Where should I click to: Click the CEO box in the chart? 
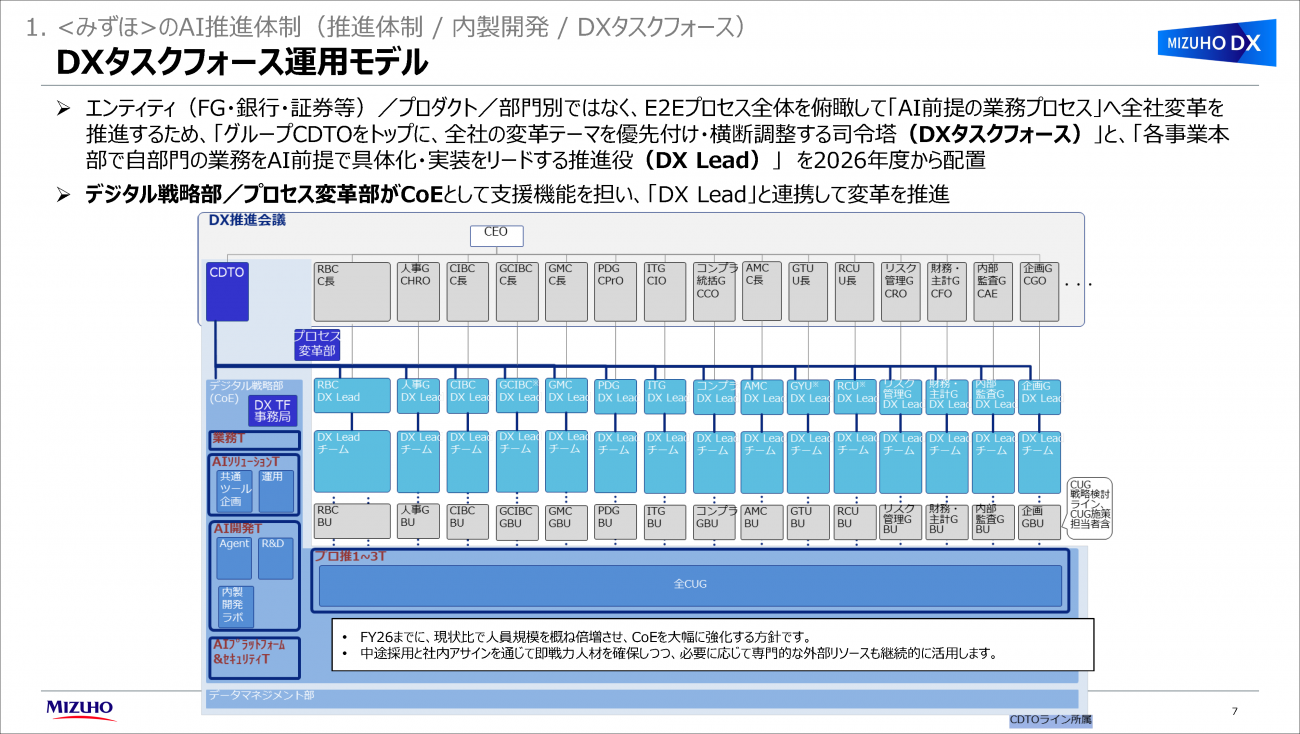click(x=496, y=235)
